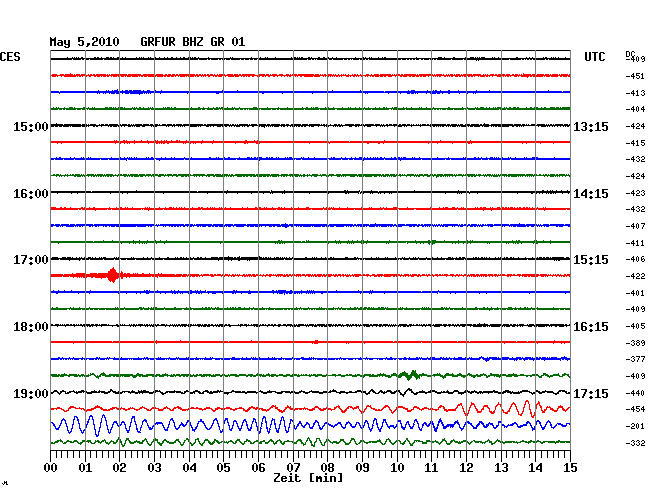Click the DC offset value -332
Image resolution: width=650 pixels, height=494 pixels.
tap(635, 443)
